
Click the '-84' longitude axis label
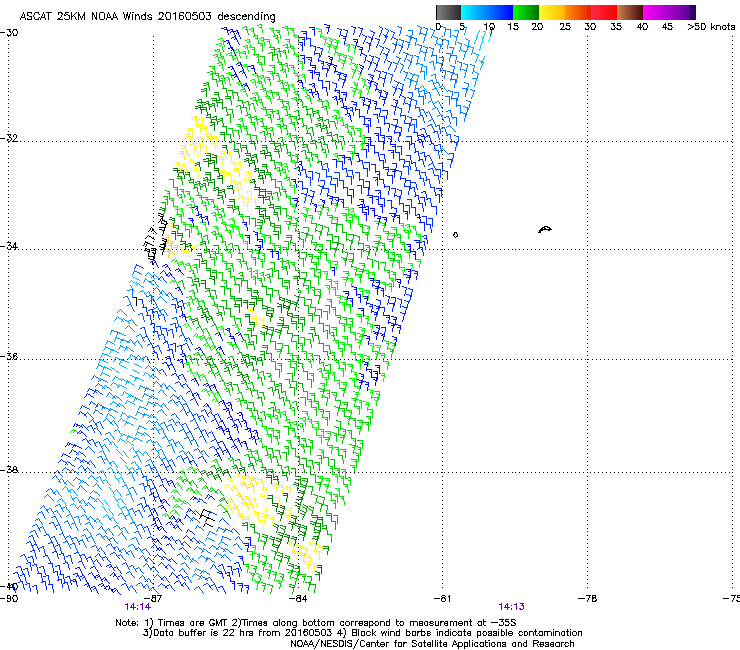tap(298, 599)
